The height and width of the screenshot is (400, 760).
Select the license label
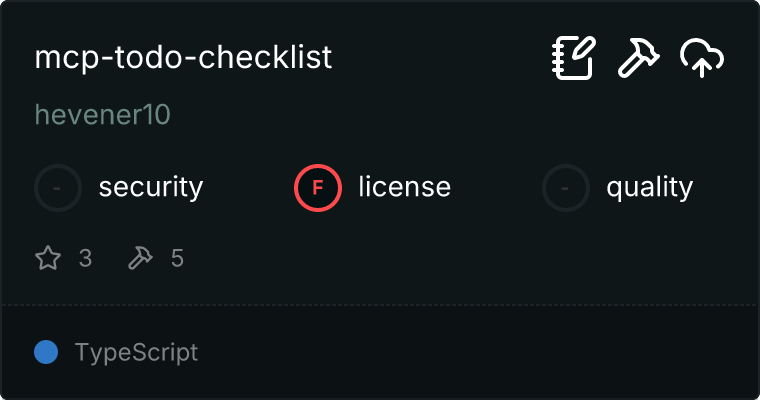(404, 187)
